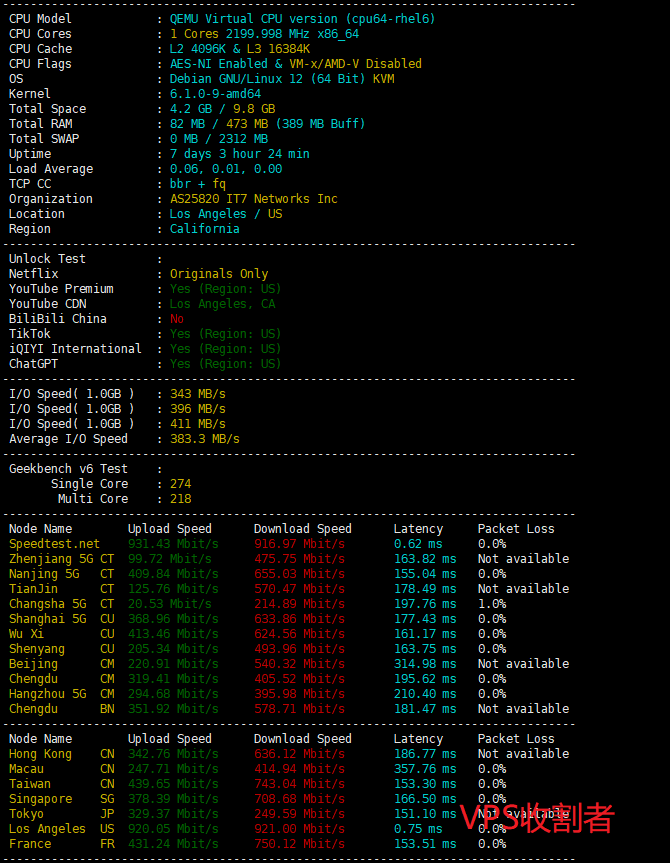Click the Geekbench Single Core score 274
The image size is (670, 863).
click(180, 484)
